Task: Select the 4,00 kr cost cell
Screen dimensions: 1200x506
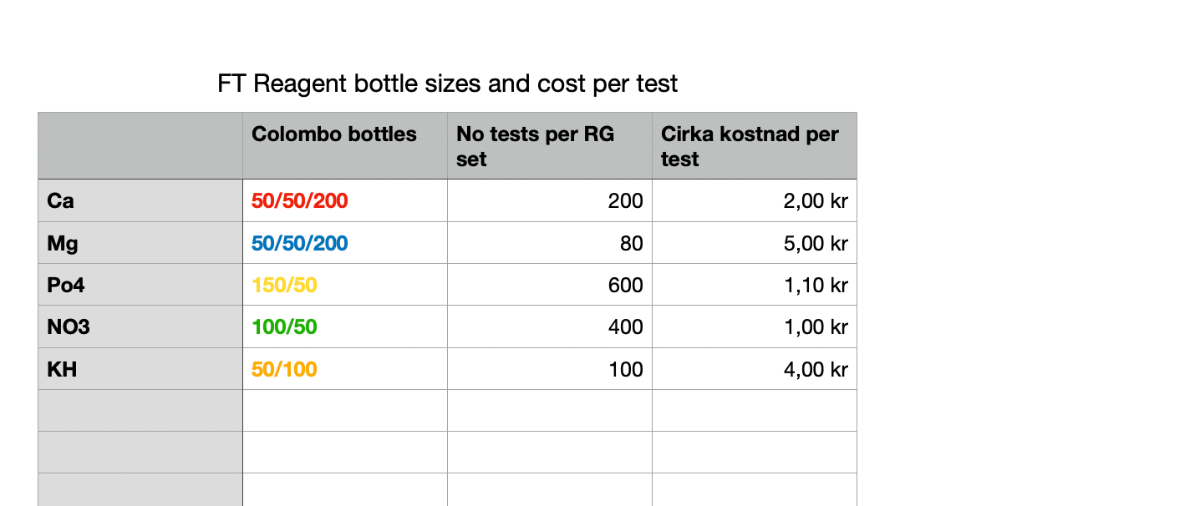Action: [x=755, y=369]
